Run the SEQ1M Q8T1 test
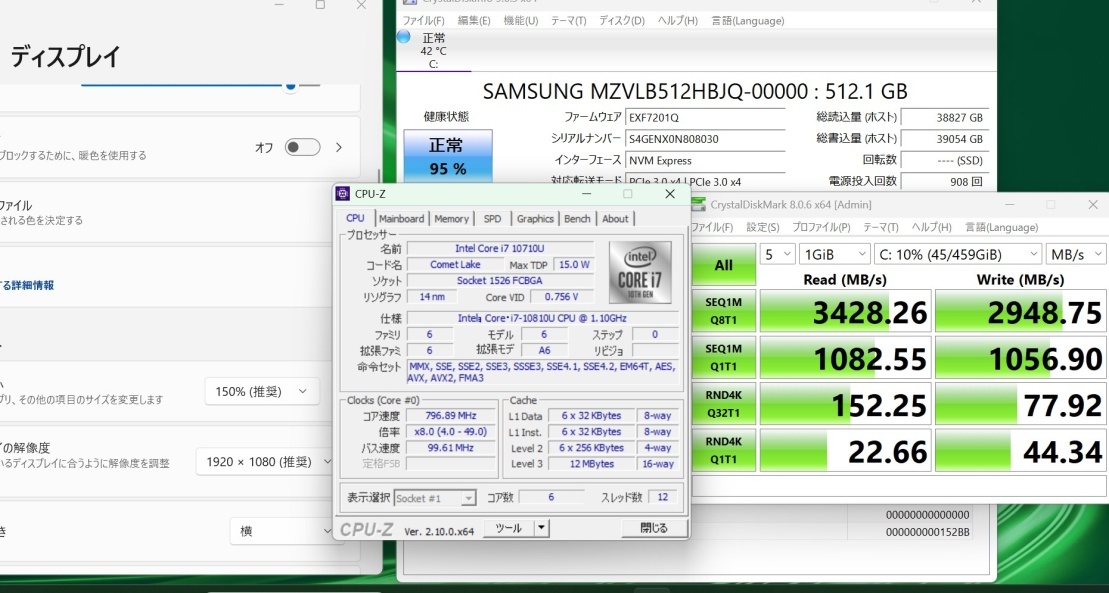Screen dimensions: 1109x593 click(723, 311)
